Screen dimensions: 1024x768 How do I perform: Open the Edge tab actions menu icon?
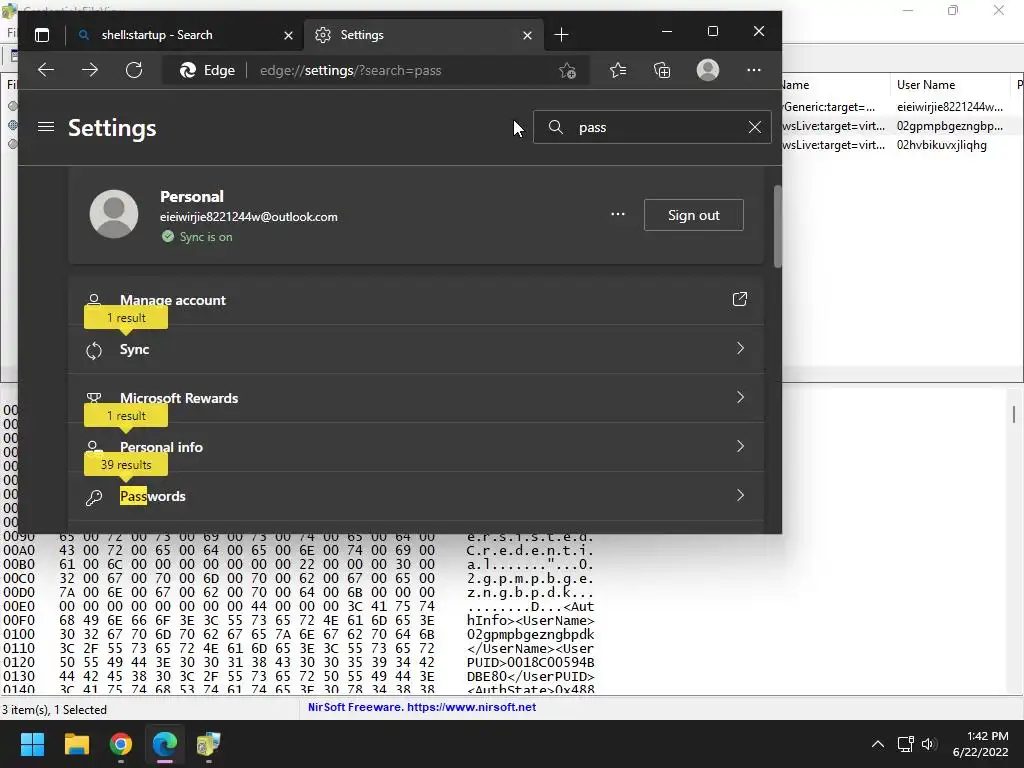tap(42, 35)
